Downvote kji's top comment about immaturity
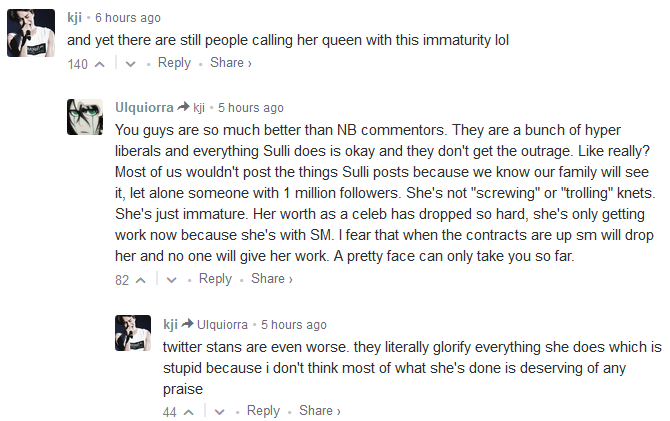The width and height of the screenshot is (670, 421). click(x=131, y=64)
